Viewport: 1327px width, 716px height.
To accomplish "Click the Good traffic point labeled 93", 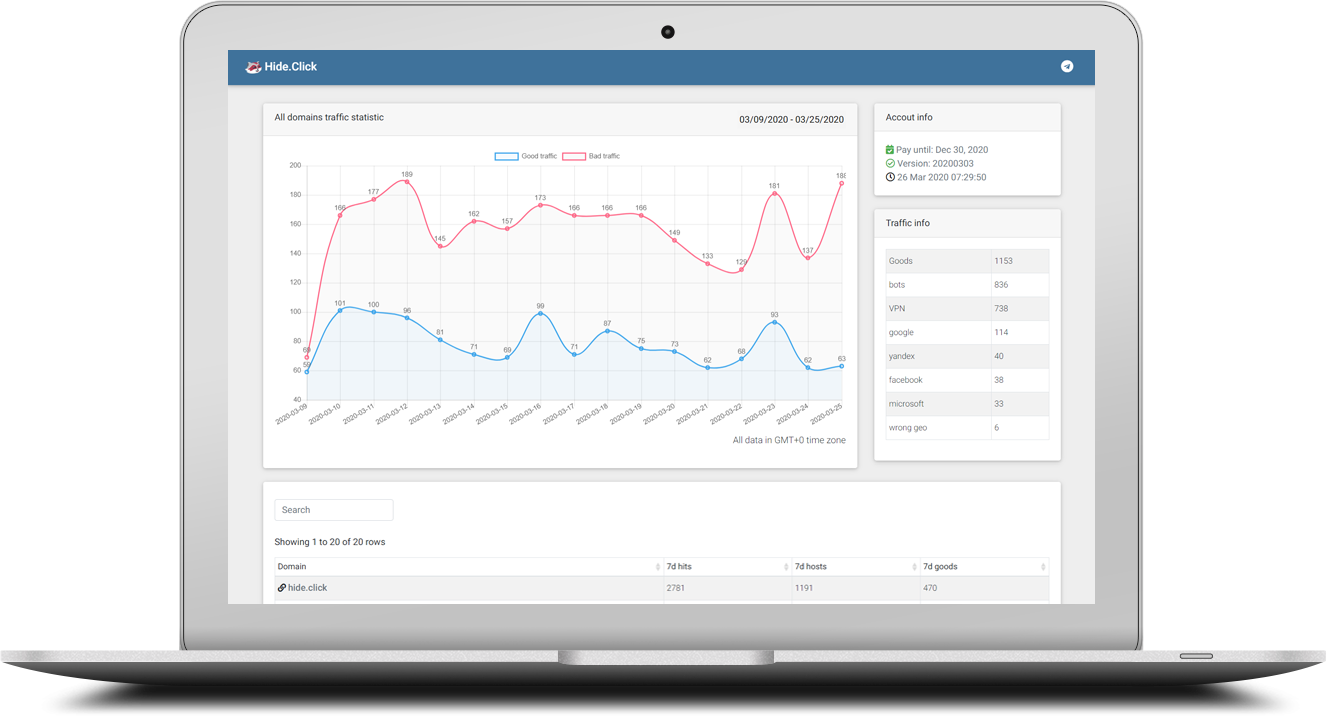I will (774, 322).
